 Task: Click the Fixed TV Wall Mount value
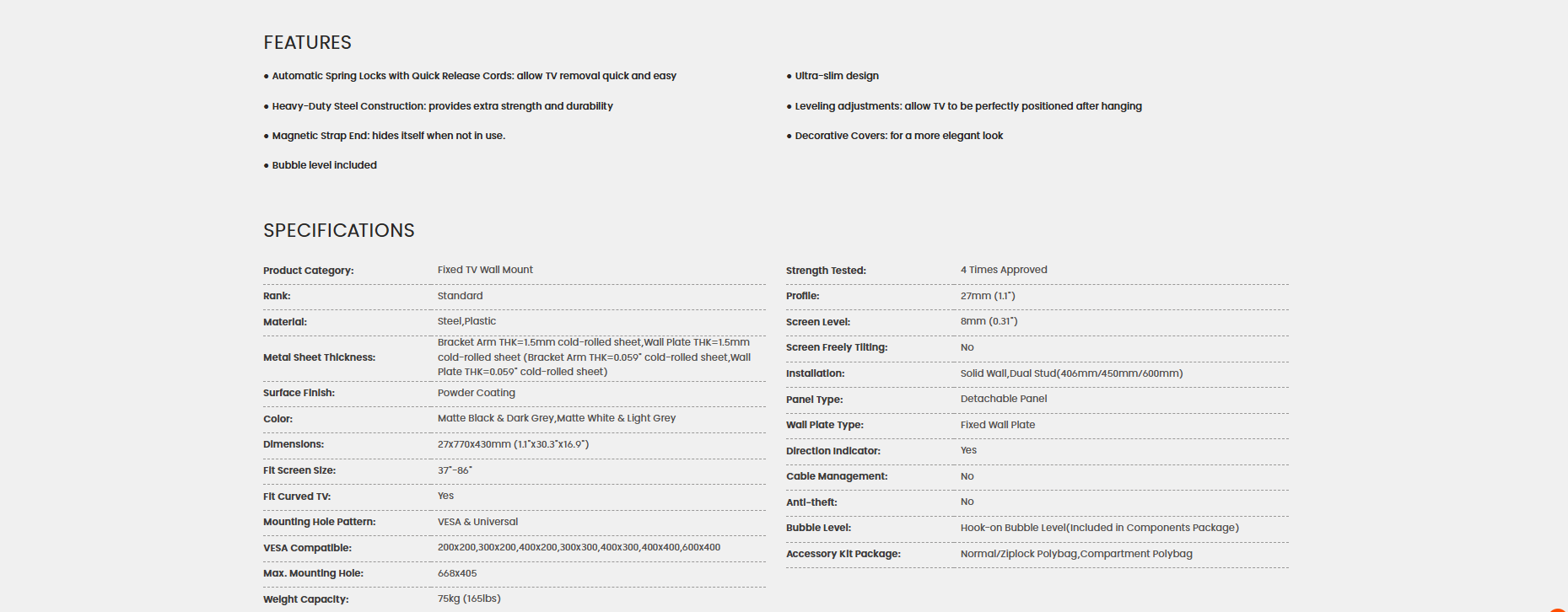[485, 270]
